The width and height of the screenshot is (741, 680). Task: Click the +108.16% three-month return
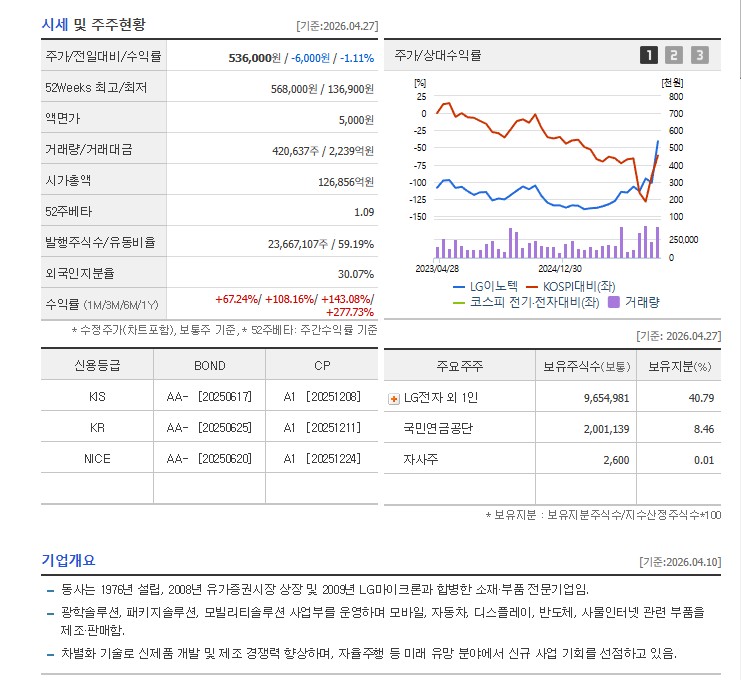pyautogui.click(x=290, y=299)
